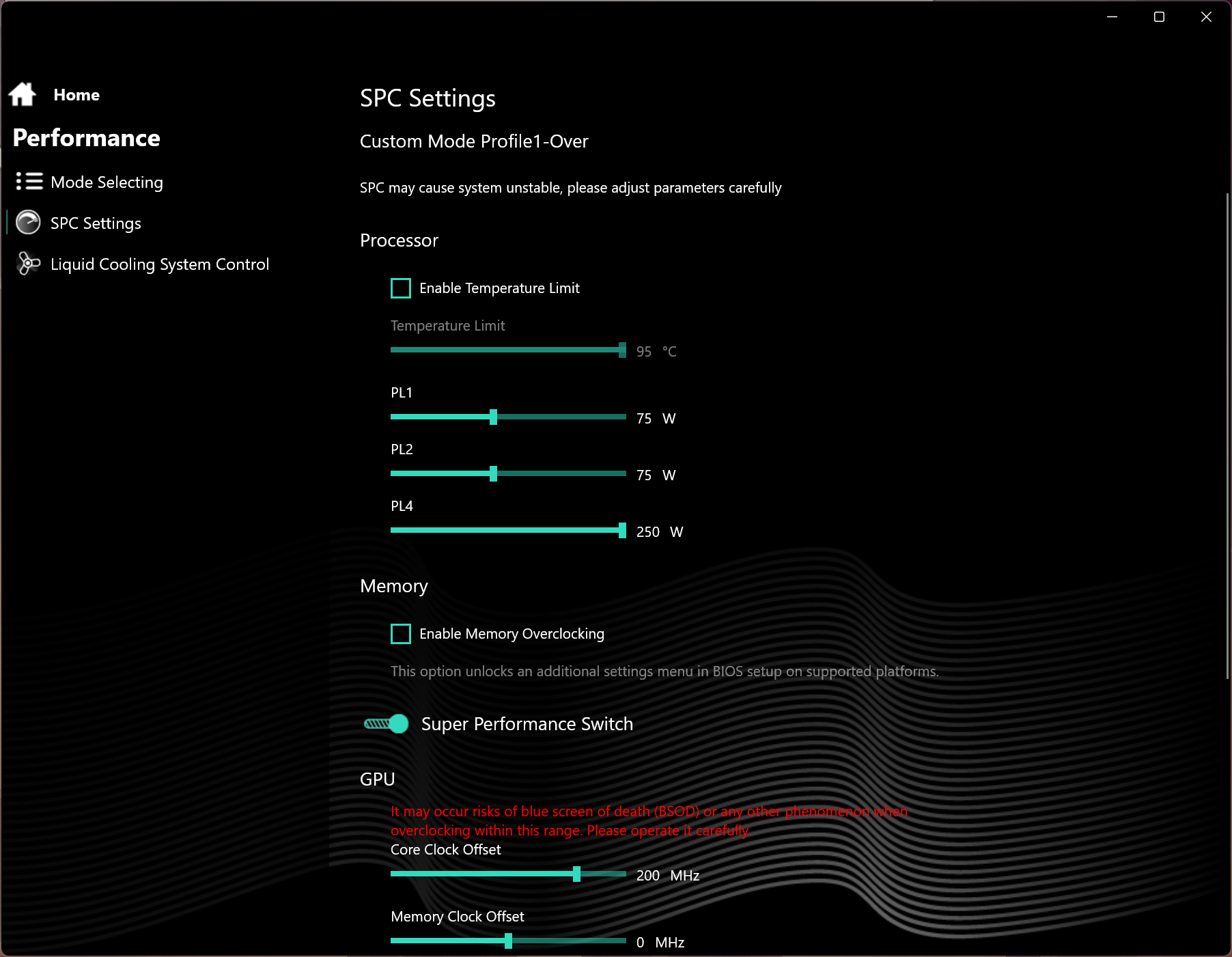Click the Custom Mode Profile1-Over title
This screenshot has width=1232, height=957.
[x=474, y=141]
